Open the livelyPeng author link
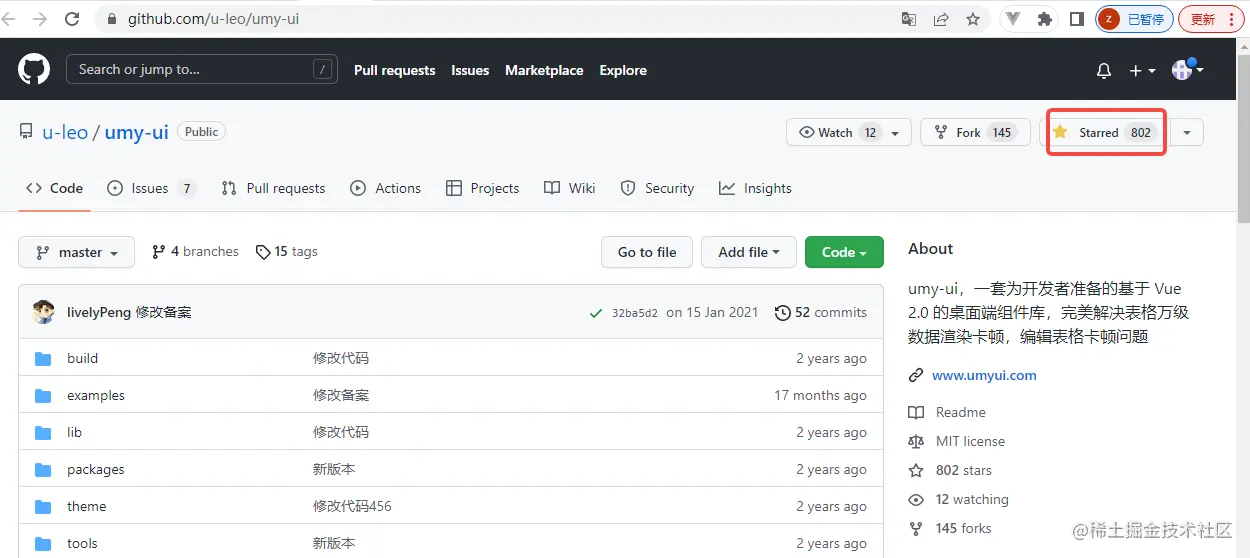This screenshot has width=1250, height=558. point(99,312)
